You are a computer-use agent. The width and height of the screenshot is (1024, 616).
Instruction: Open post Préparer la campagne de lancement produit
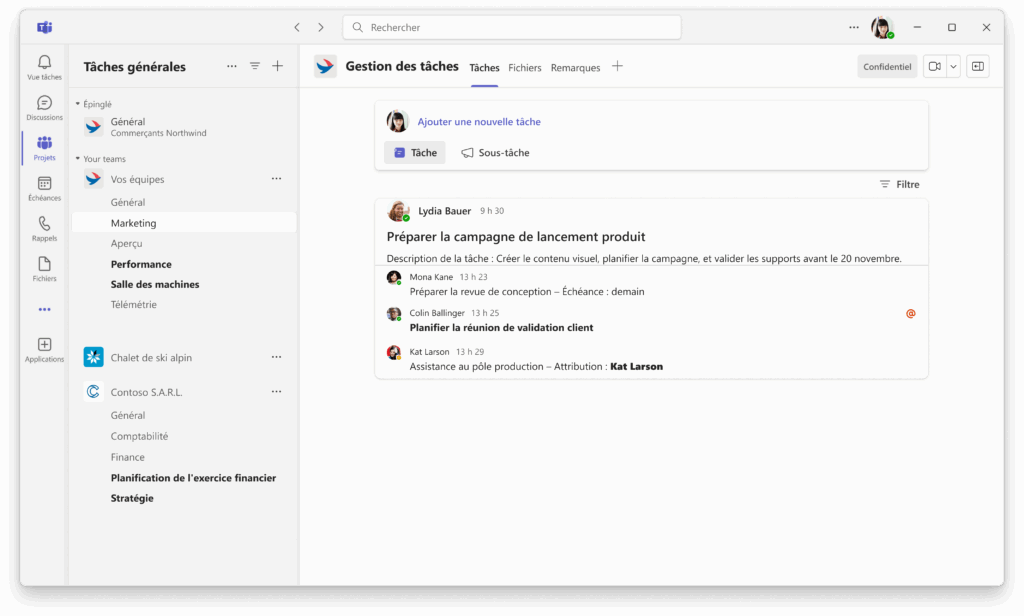coord(516,236)
